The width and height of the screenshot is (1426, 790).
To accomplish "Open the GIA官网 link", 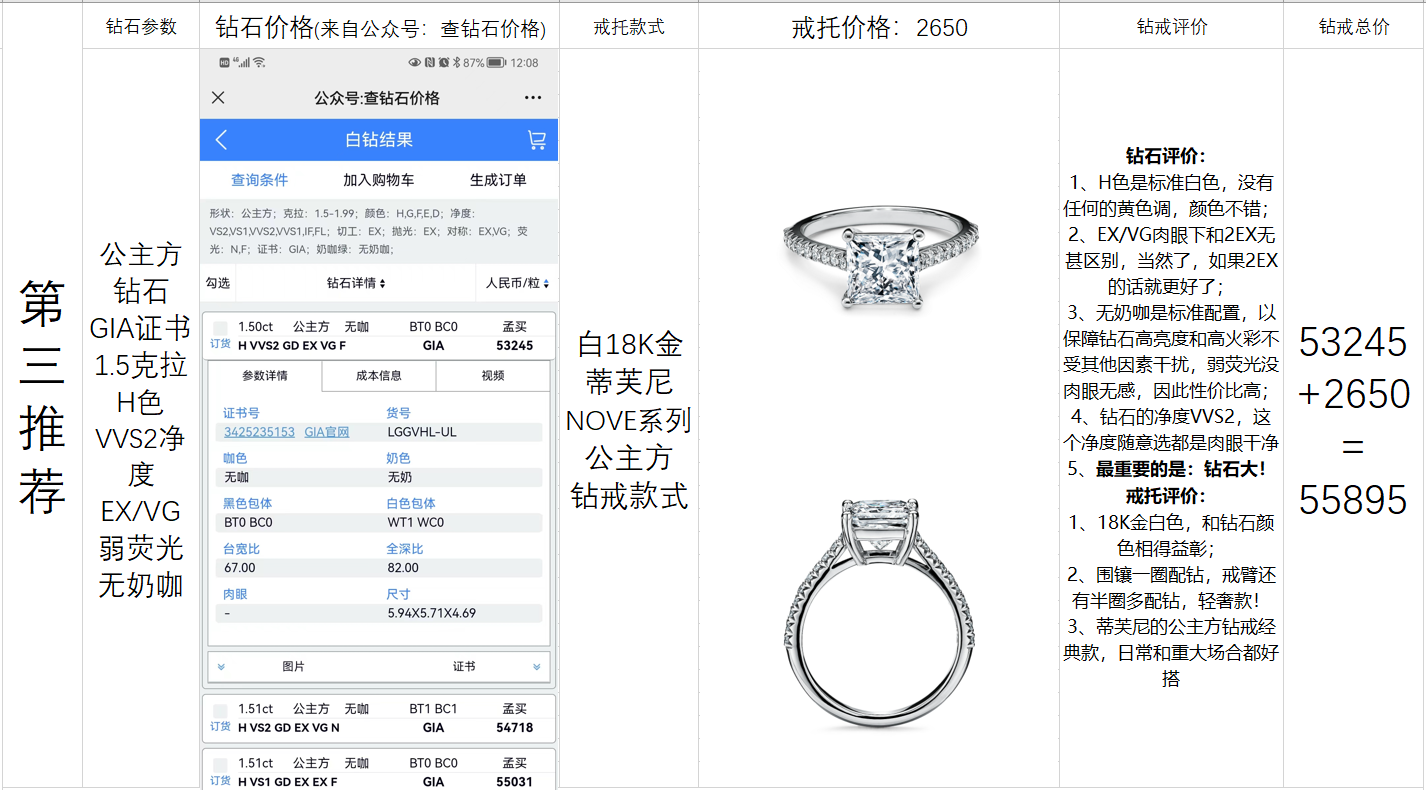I will (x=327, y=432).
